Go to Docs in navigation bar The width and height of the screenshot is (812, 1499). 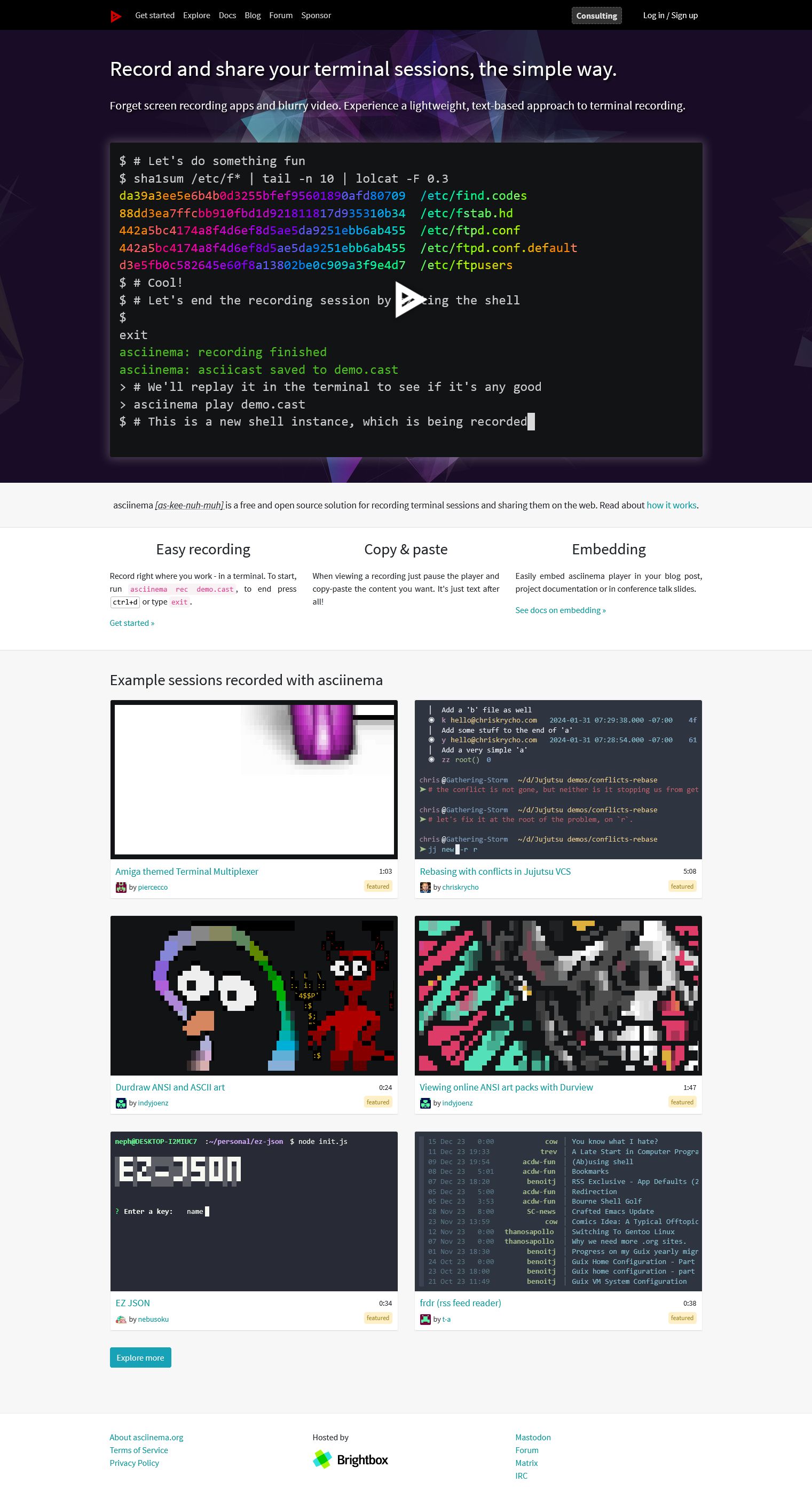227,15
